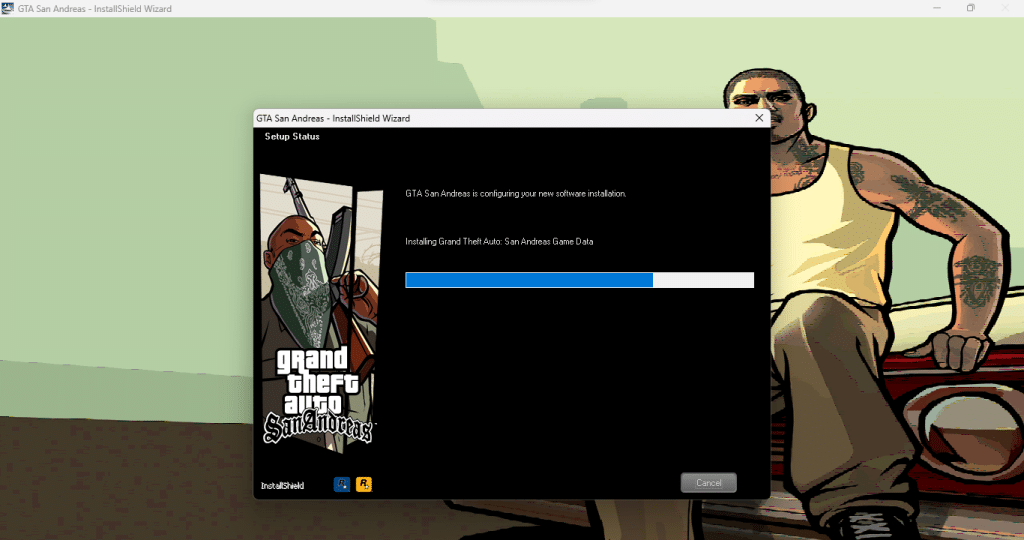
Task: Click the white unfilled part of progress bar
Action: click(x=703, y=280)
